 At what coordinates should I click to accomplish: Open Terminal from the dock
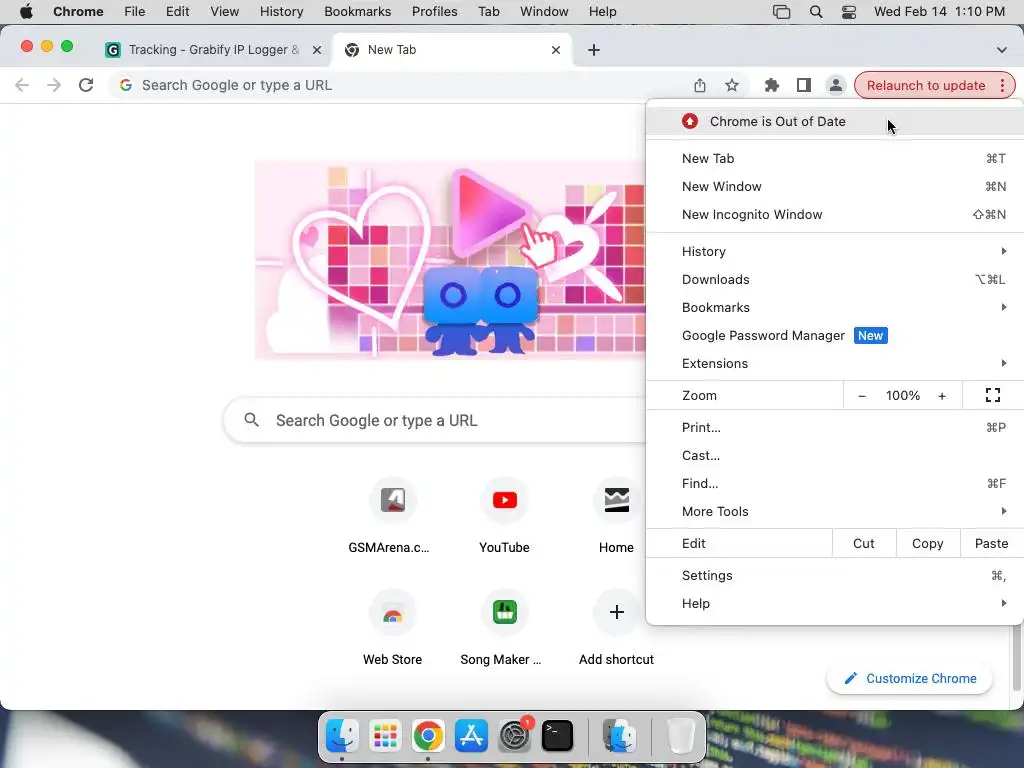pos(557,736)
